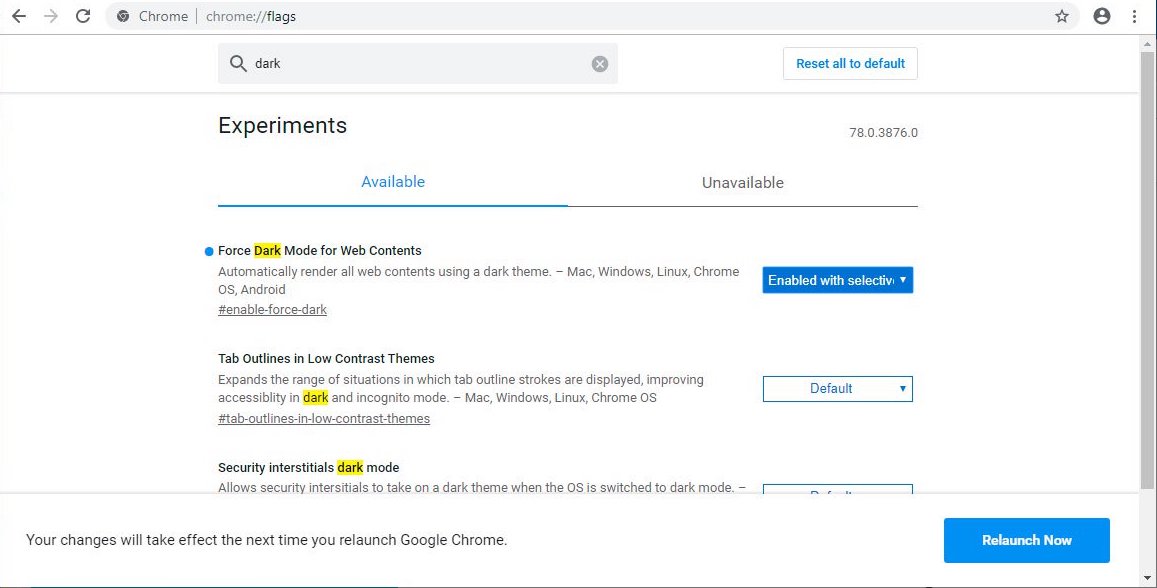Reload the chrome://flags page
The image size is (1157, 588).
click(x=83, y=16)
